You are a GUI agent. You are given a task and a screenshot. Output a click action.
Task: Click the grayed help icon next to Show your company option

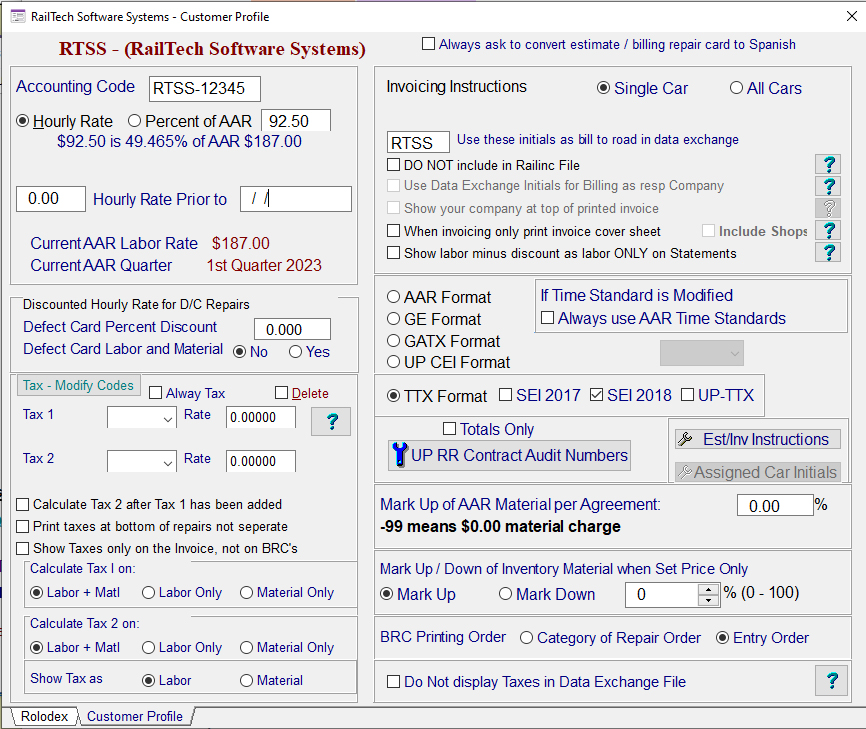[x=827, y=208]
